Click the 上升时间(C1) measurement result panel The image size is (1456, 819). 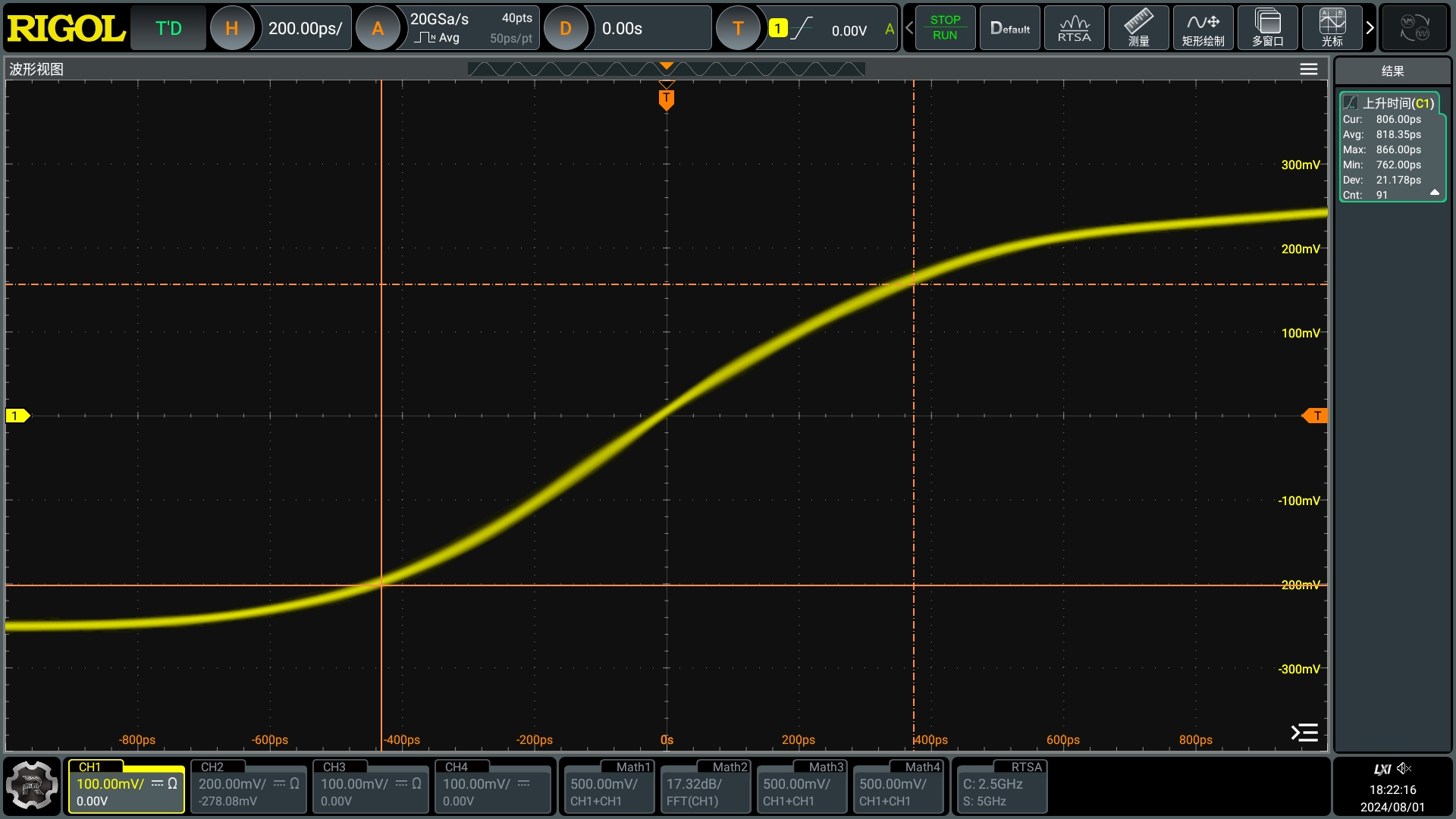(1392, 103)
